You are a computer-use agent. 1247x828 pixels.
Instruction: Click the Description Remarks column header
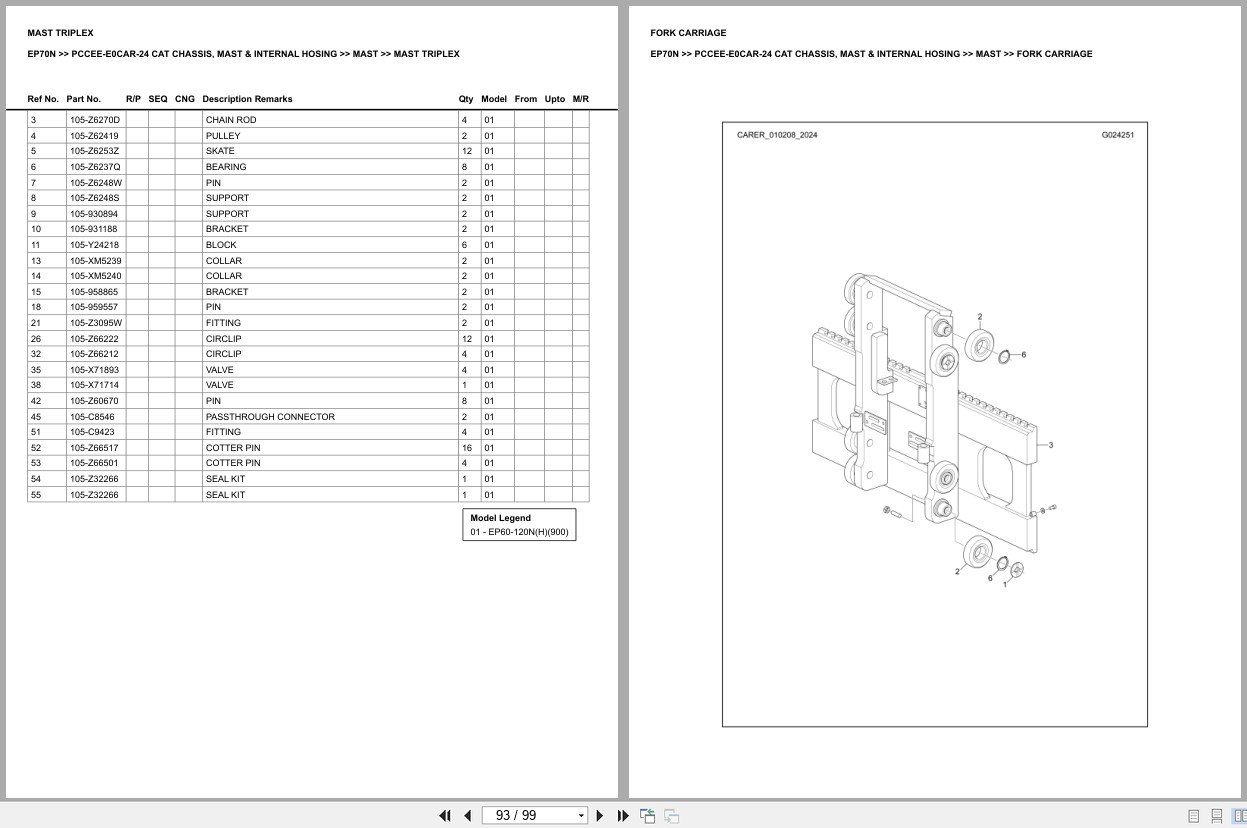(x=247, y=99)
